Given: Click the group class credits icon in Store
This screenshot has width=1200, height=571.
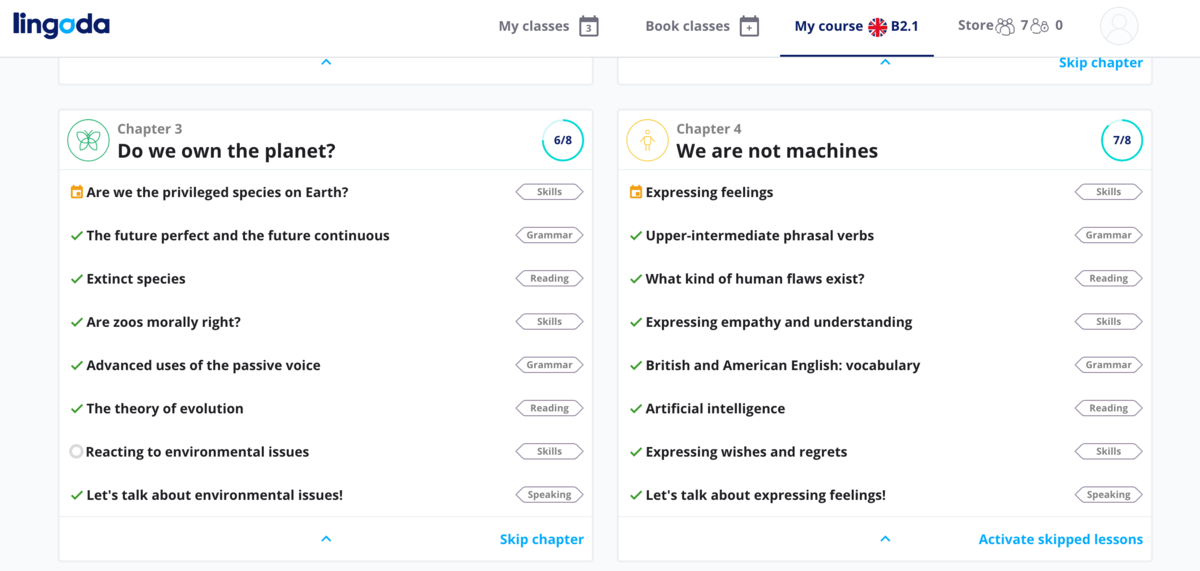Looking at the screenshot, I should pos(1005,27).
